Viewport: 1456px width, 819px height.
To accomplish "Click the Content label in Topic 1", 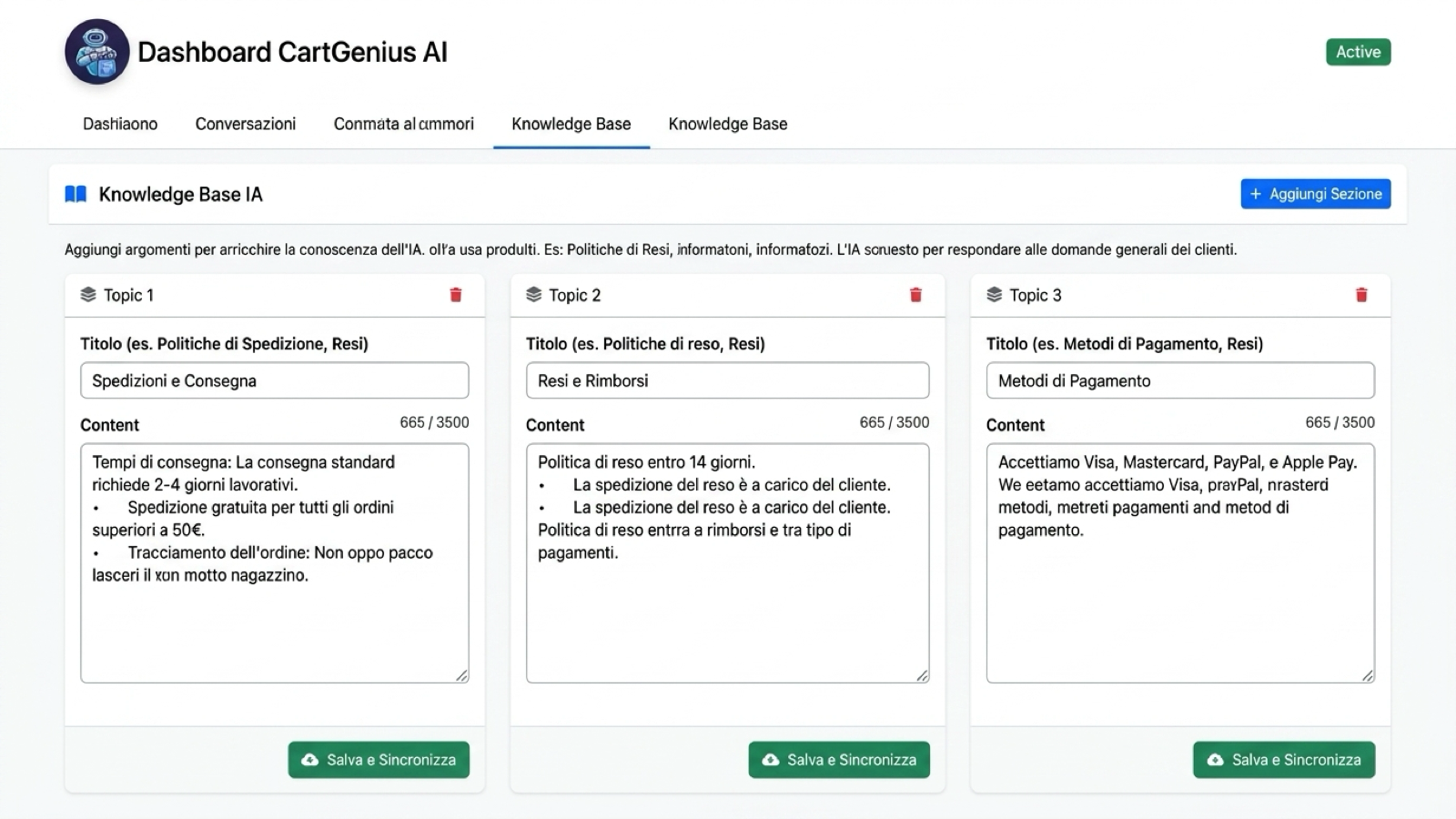I will tap(109, 425).
